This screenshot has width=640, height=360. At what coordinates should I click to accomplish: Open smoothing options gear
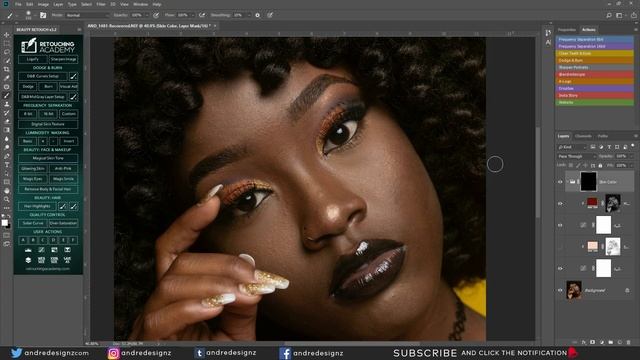pyautogui.click(x=258, y=15)
